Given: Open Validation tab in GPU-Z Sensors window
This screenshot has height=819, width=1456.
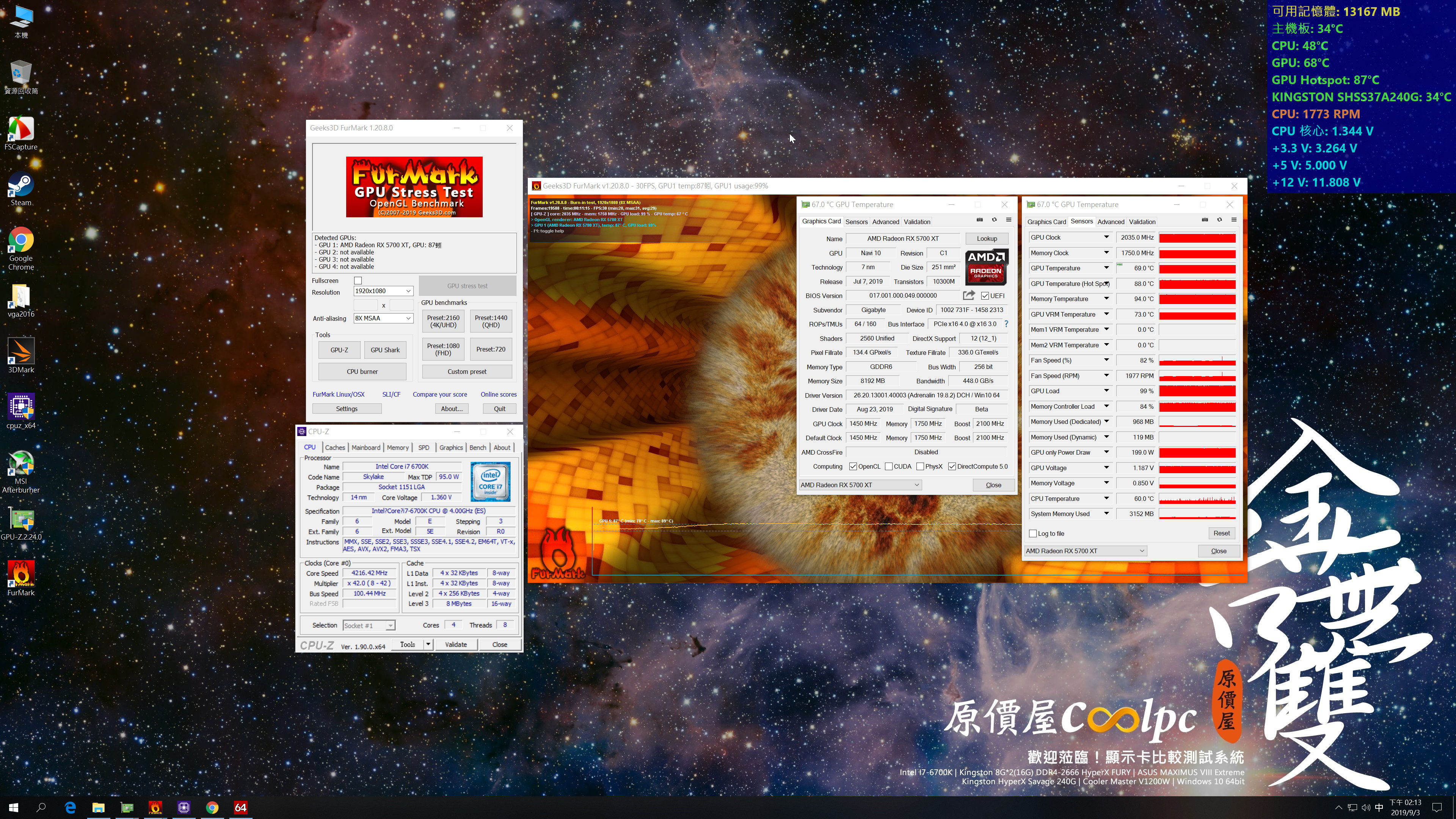Looking at the screenshot, I should [1142, 221].
